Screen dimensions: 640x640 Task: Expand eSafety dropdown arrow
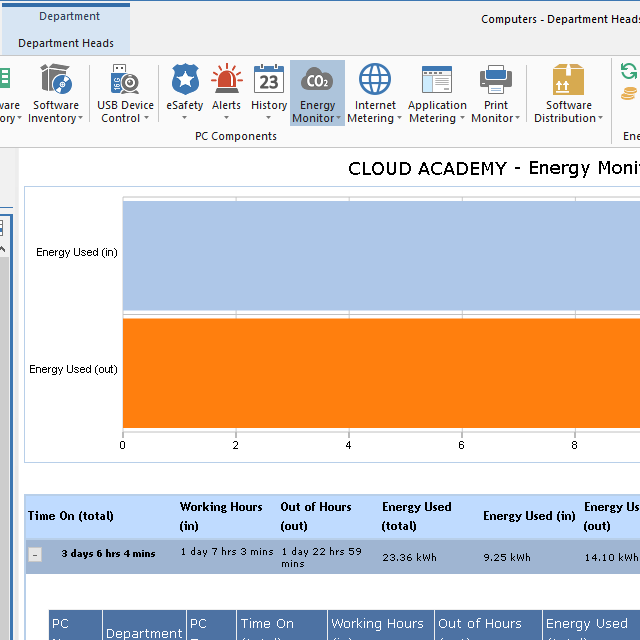click(x=184, y=118)
